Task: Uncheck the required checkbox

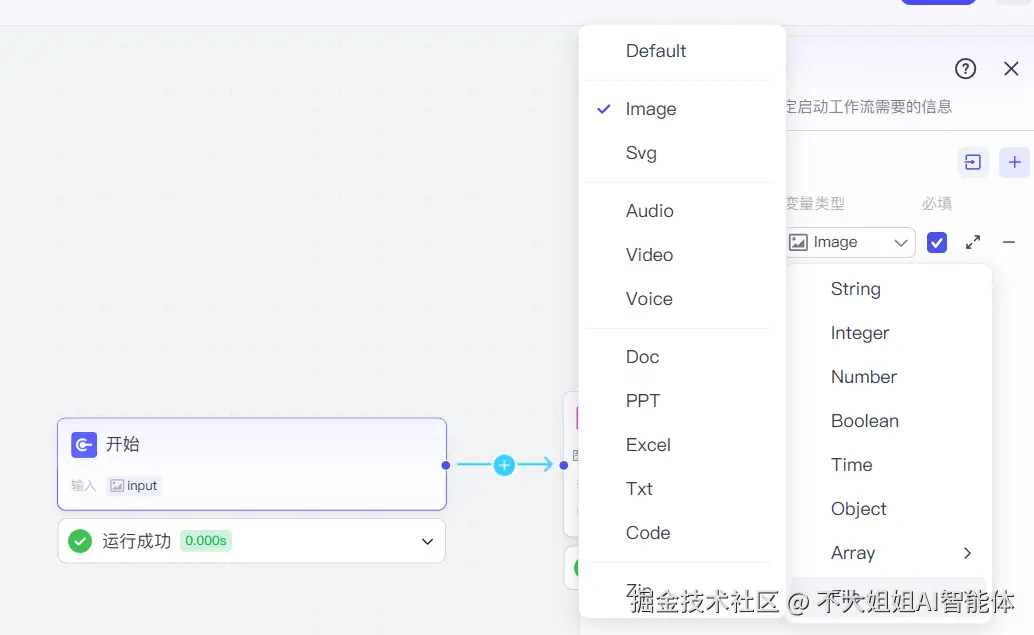Action: click(x=937, y=242)
